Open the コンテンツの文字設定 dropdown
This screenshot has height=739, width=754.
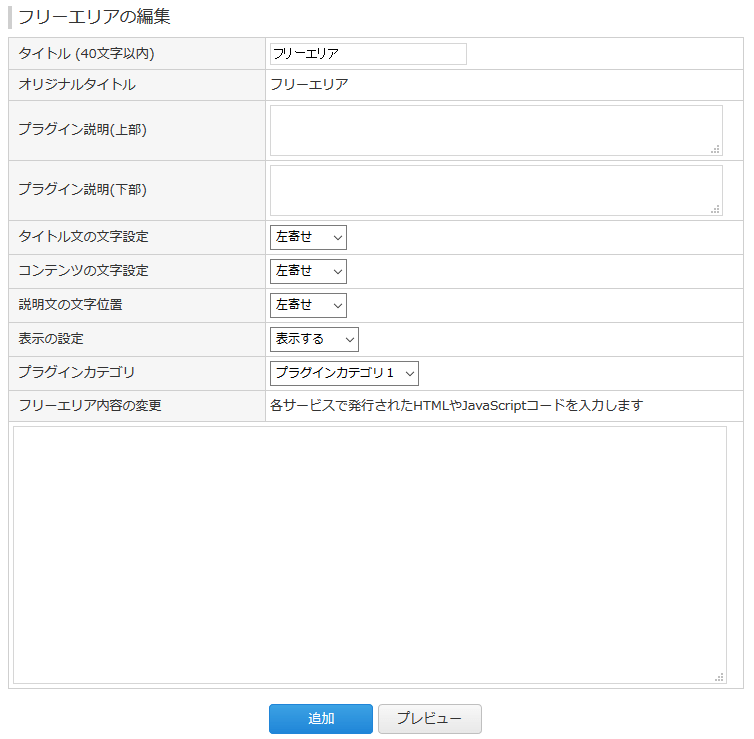pos(308,272)
